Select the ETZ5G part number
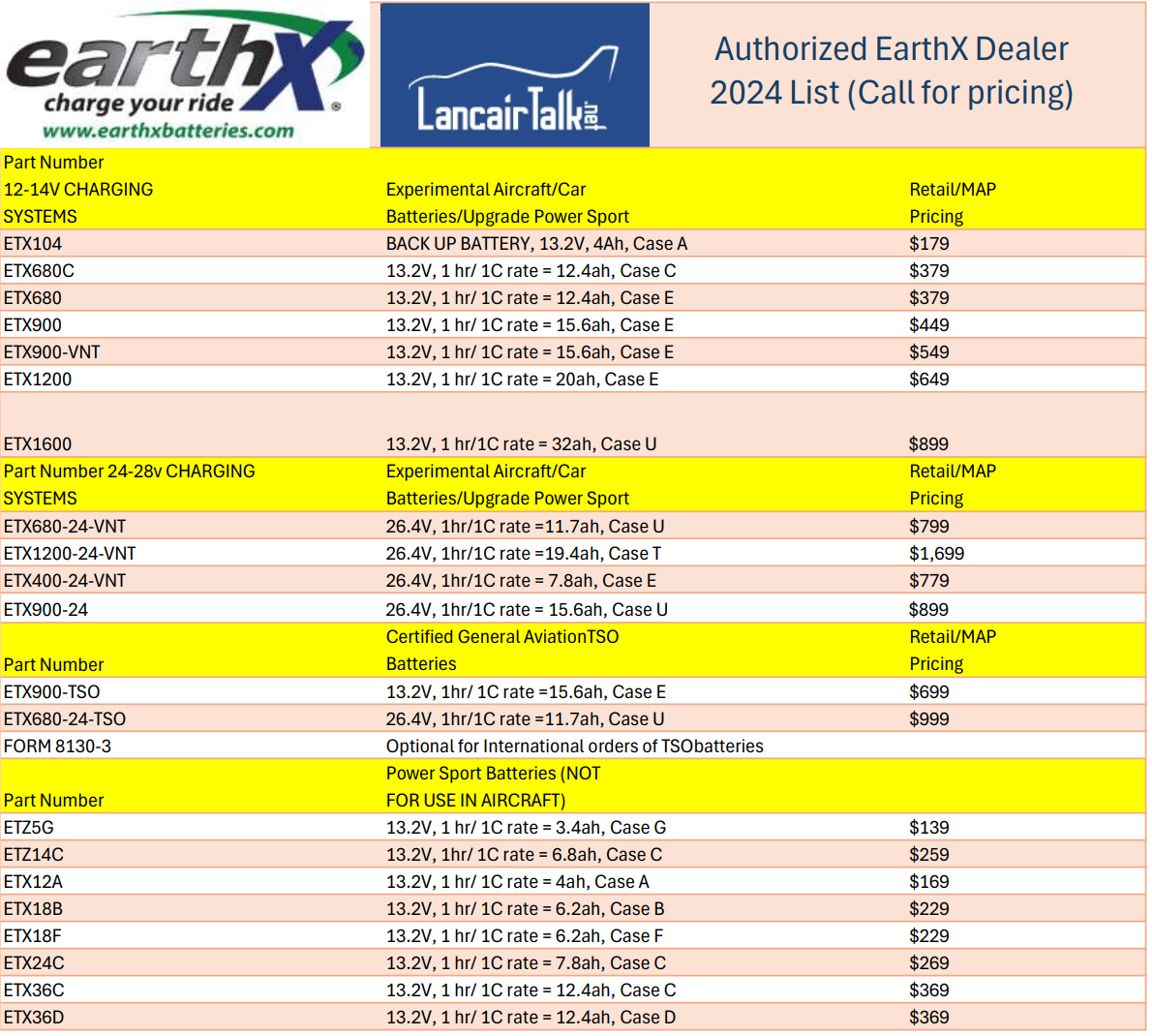Screen dimensions: 1152x1036 click(29, 828)
